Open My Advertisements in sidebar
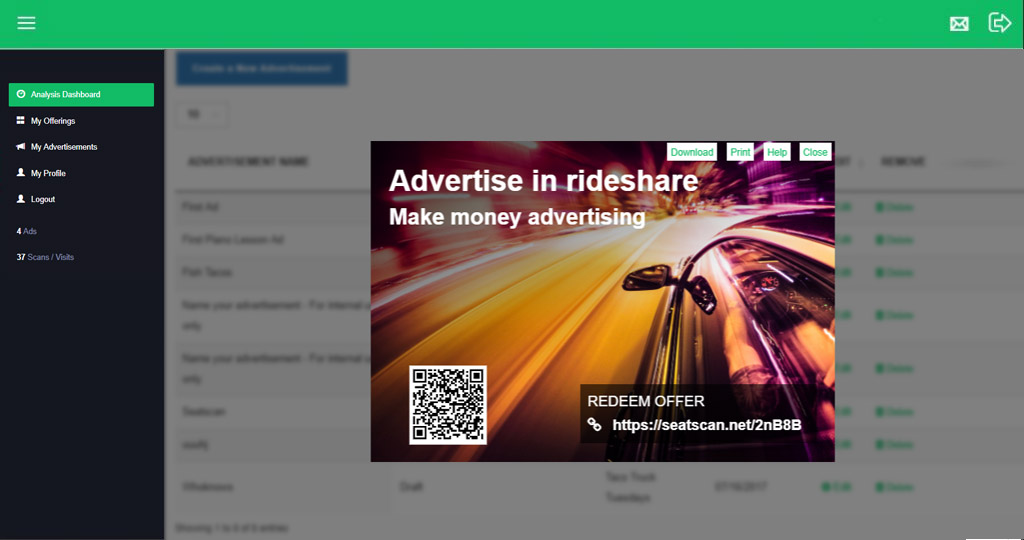1024x540 pixels. (x=64, y=147)
